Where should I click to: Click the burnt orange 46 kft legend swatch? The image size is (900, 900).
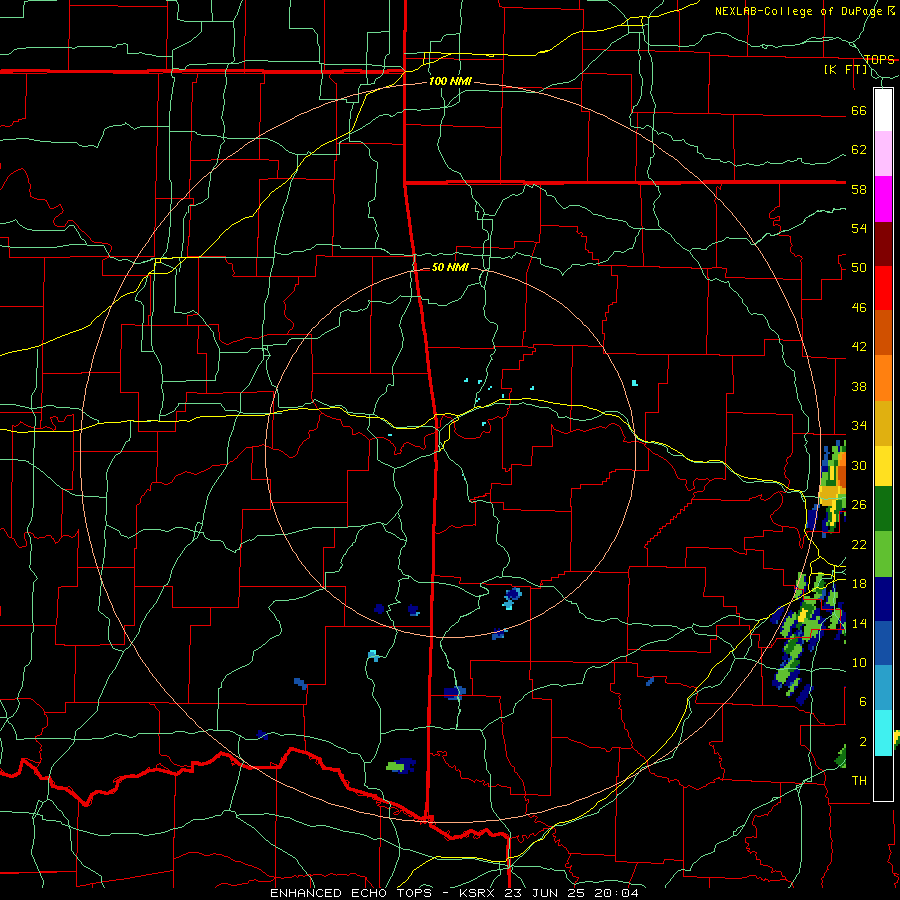(883, 333)
